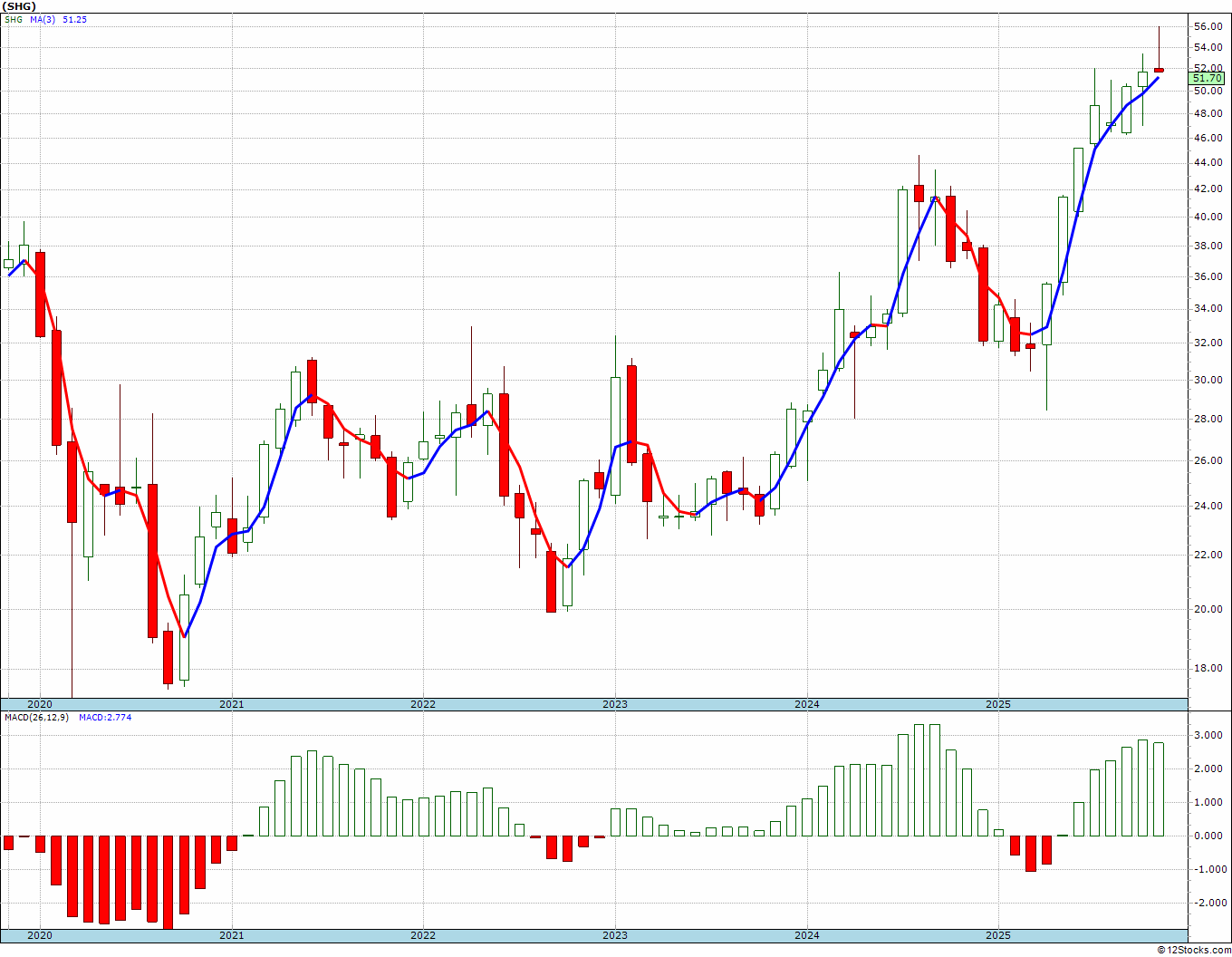The image size is (1232, 957).
Task: Click the 20.00 price axis label
Action: [x=1207, y=609]
